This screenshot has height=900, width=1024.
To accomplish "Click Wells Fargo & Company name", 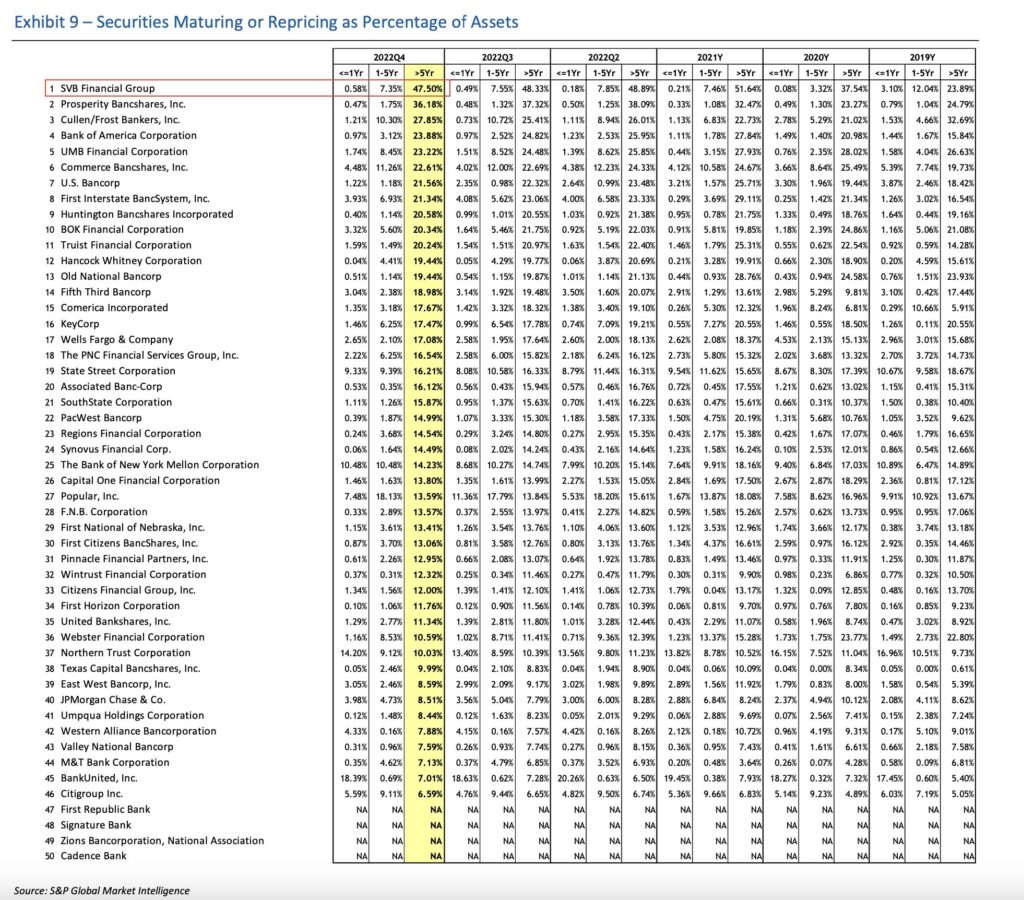I will (117, 340).
